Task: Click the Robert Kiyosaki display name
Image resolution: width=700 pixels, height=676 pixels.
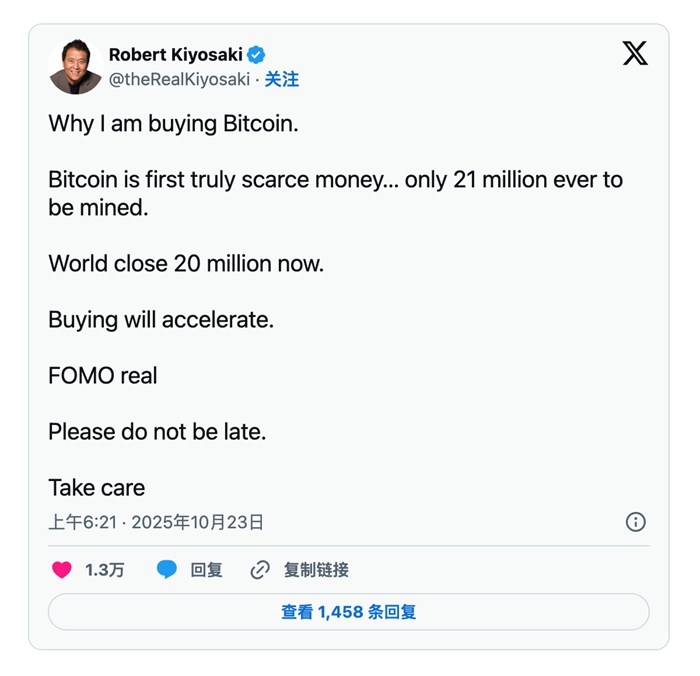Action: coord(175,55)
